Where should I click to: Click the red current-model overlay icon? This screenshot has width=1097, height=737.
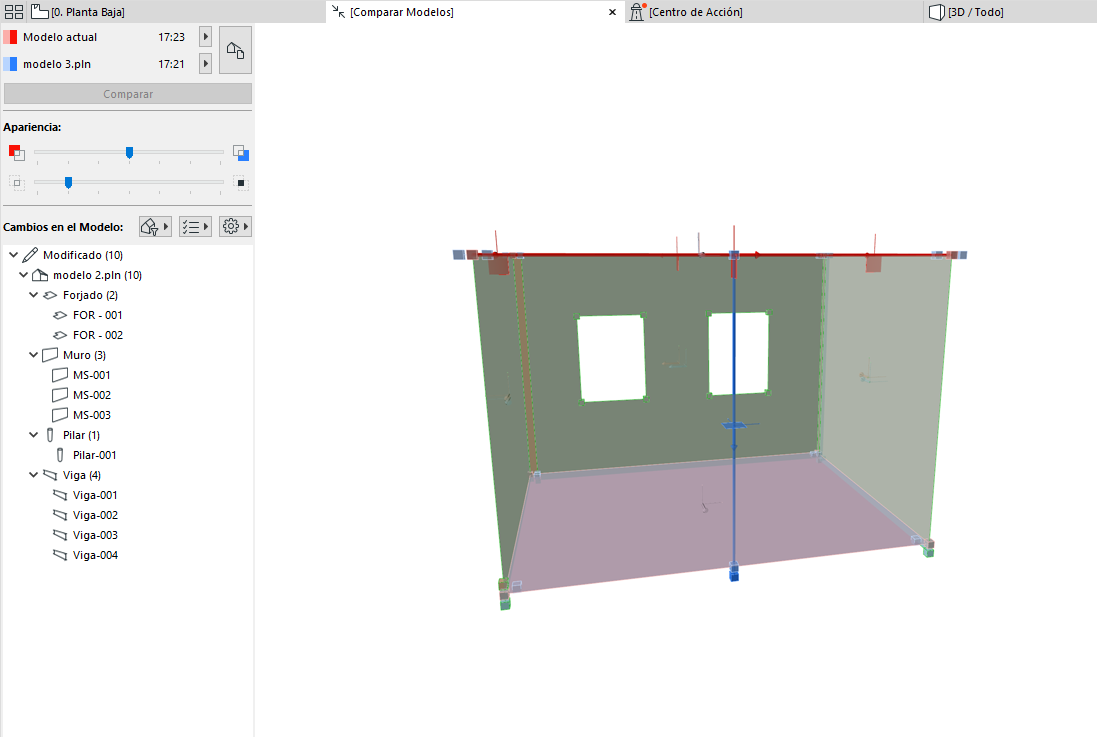(16, 153)
